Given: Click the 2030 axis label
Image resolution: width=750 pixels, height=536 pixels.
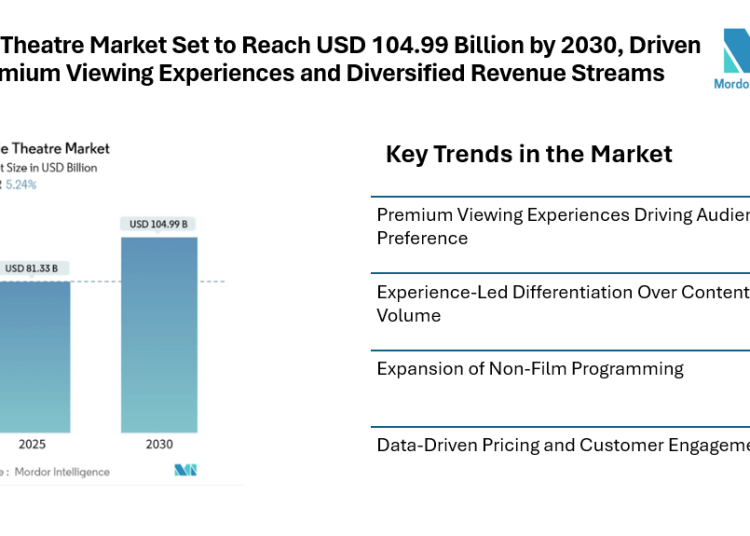Looking at the screenshot, I should 159,443.
